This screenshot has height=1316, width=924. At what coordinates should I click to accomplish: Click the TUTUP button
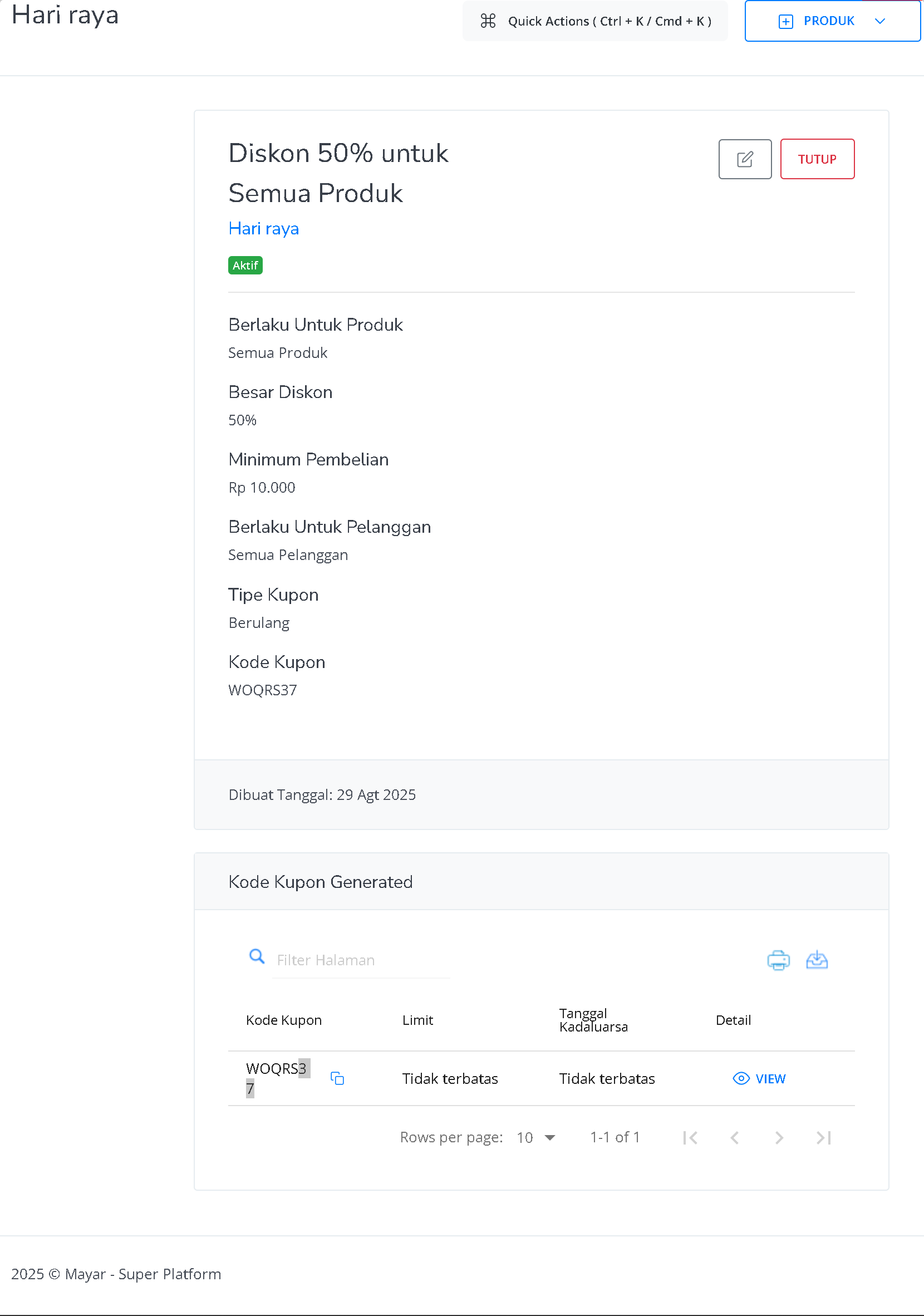(817, 159)
